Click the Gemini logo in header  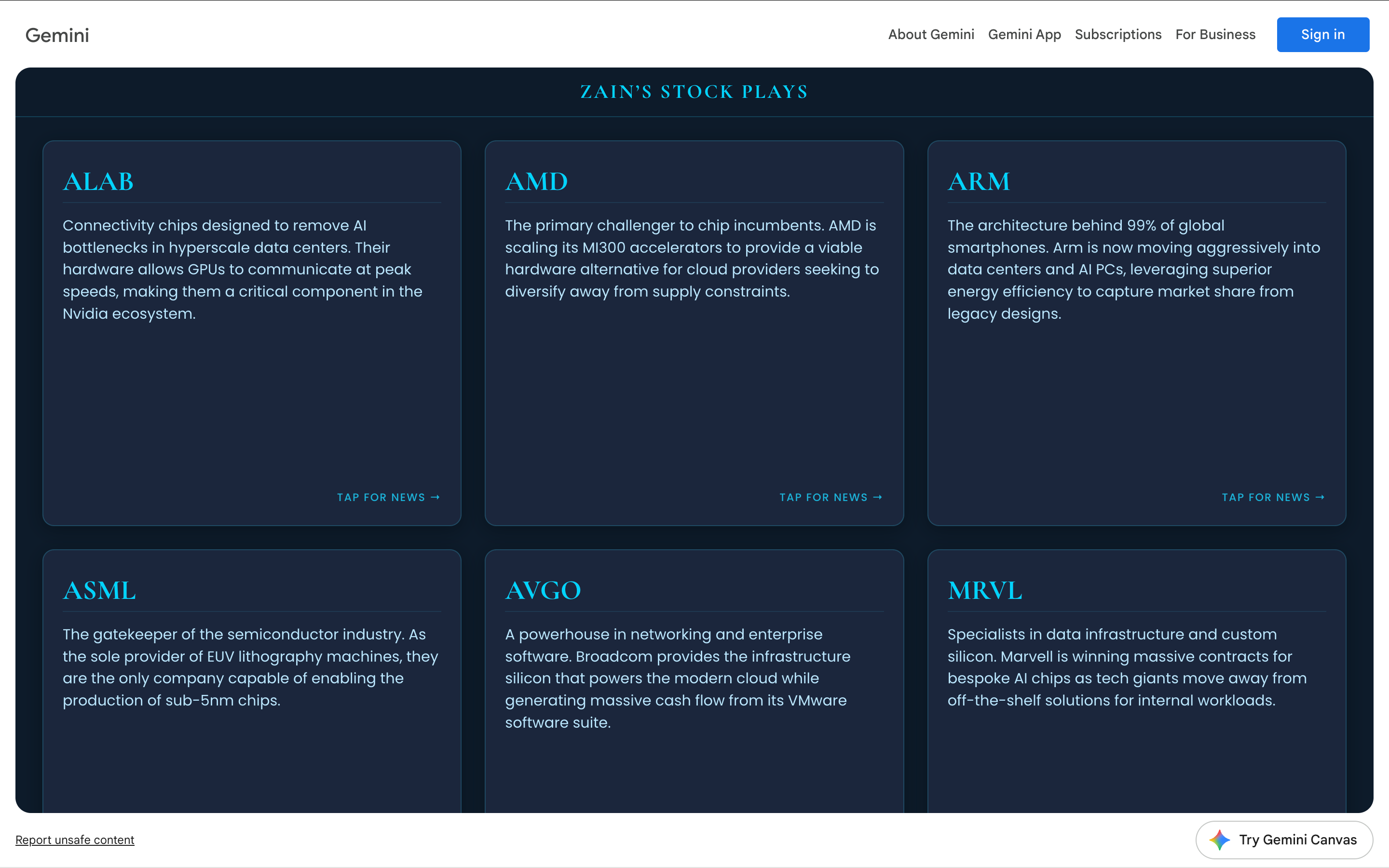click(57, 35)
